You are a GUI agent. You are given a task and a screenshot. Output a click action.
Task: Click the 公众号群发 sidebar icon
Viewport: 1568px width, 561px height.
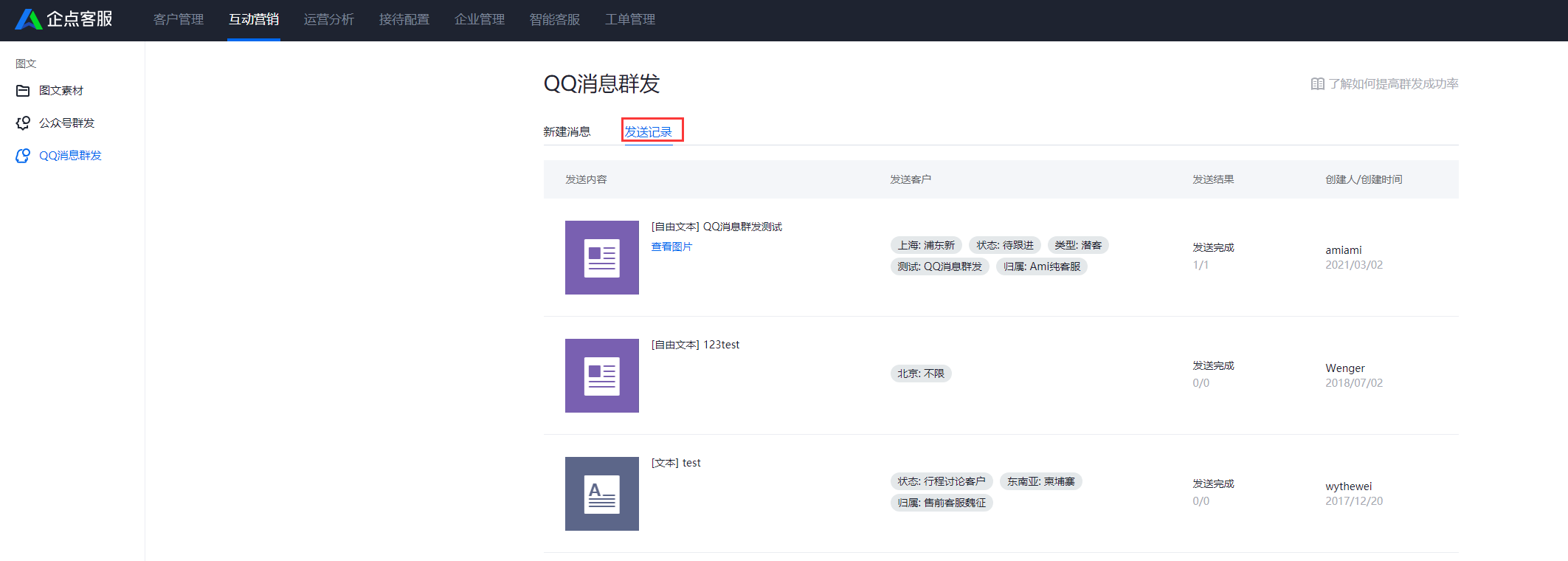click(23, 123)
